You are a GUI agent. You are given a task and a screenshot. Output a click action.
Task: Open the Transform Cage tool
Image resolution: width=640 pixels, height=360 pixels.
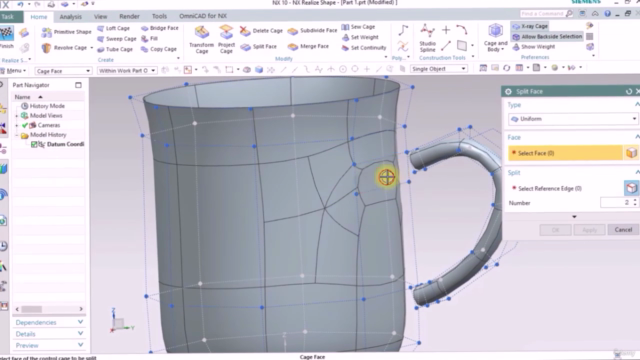click(202, 39)
